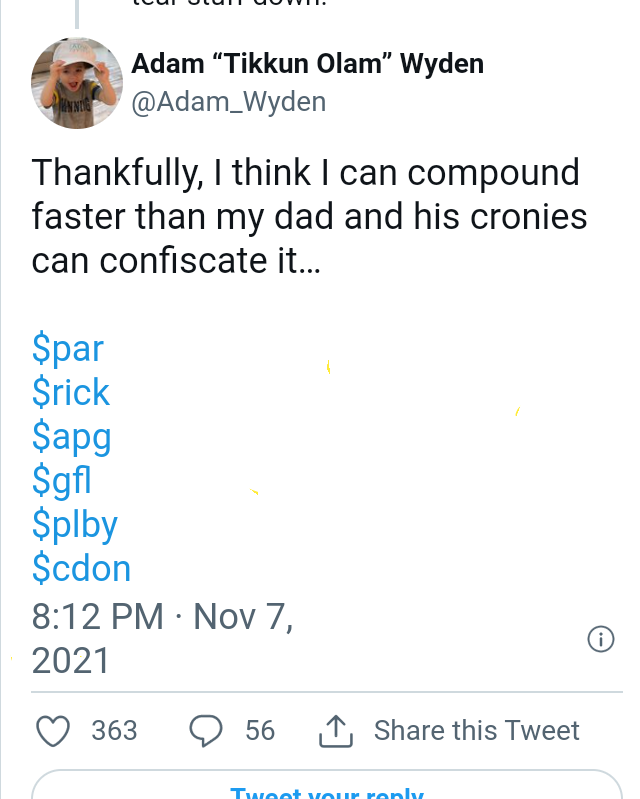Select the $apg cashtag
Screen dimensions: 640x799
pyautogui.click(x=71, y=437)
